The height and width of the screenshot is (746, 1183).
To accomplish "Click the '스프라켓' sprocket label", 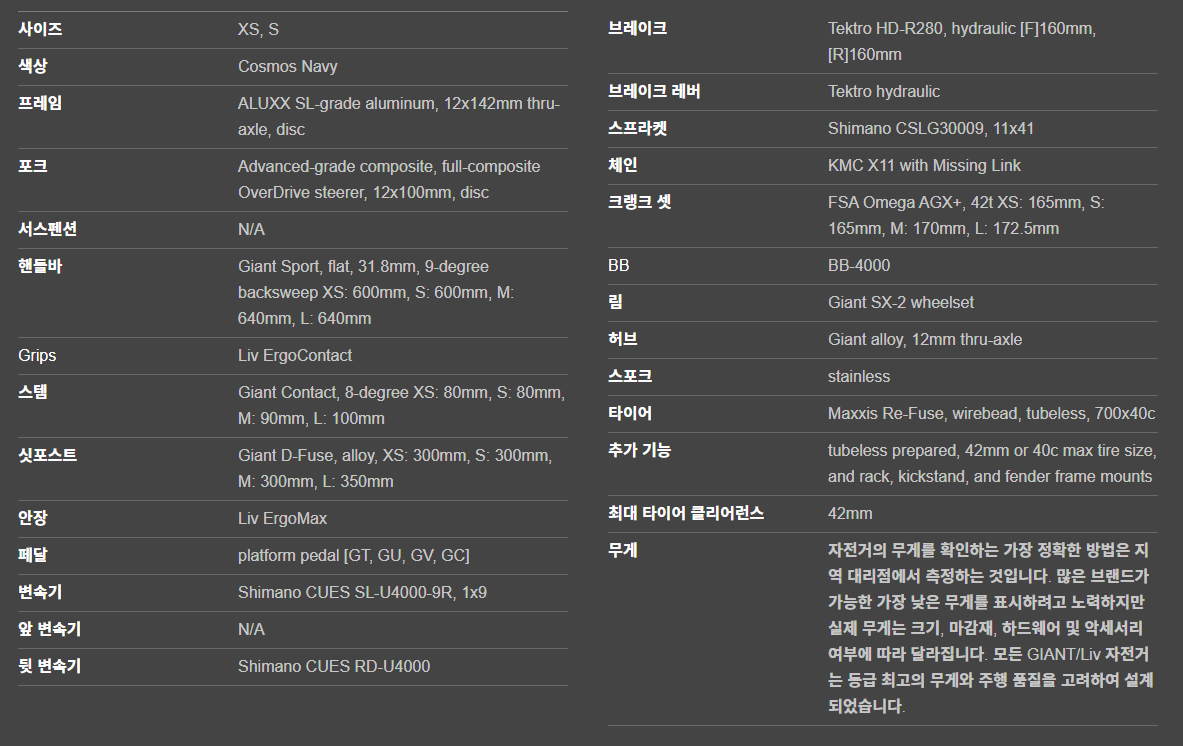I will tap(638, 128).
